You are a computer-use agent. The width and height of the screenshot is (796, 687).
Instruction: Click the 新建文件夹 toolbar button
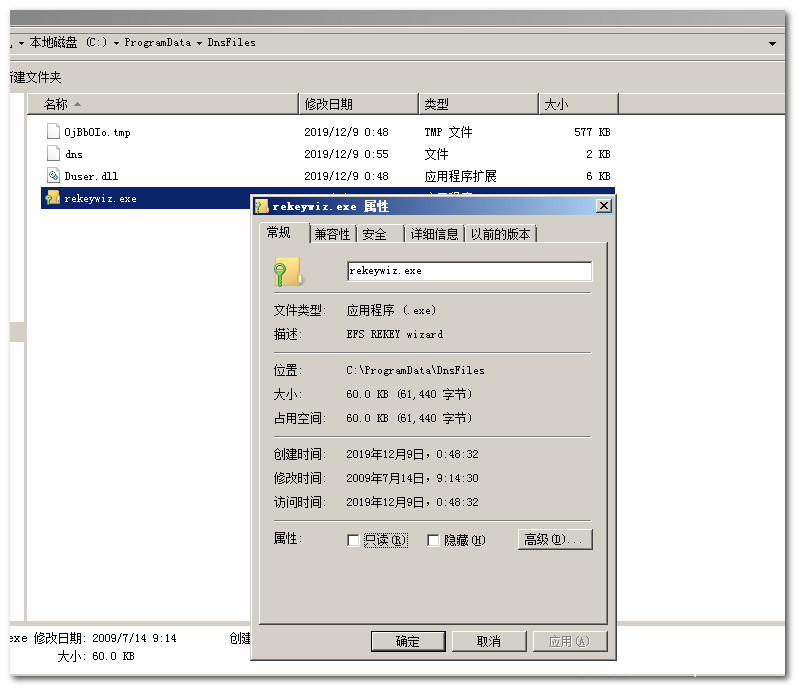point(36,77)
